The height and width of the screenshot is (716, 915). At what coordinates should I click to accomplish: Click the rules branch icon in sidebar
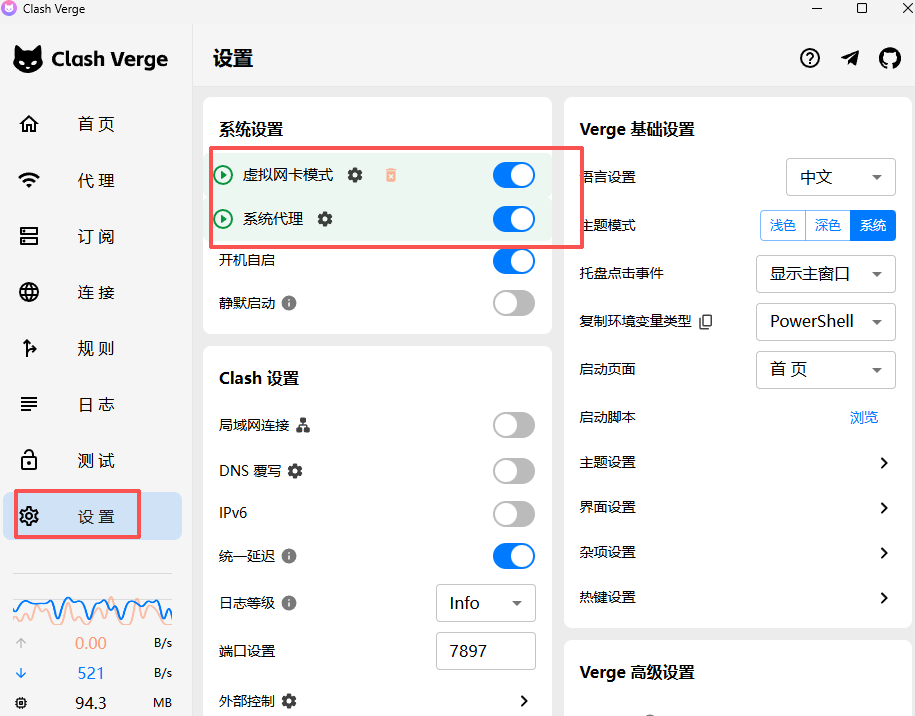(x=29, y=348)
